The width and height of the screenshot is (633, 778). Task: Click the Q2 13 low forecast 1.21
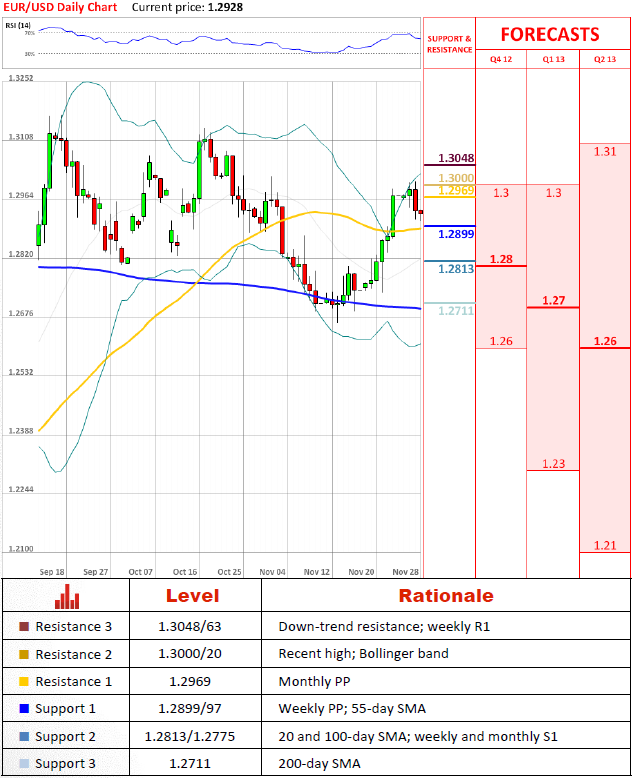point(605,546)
